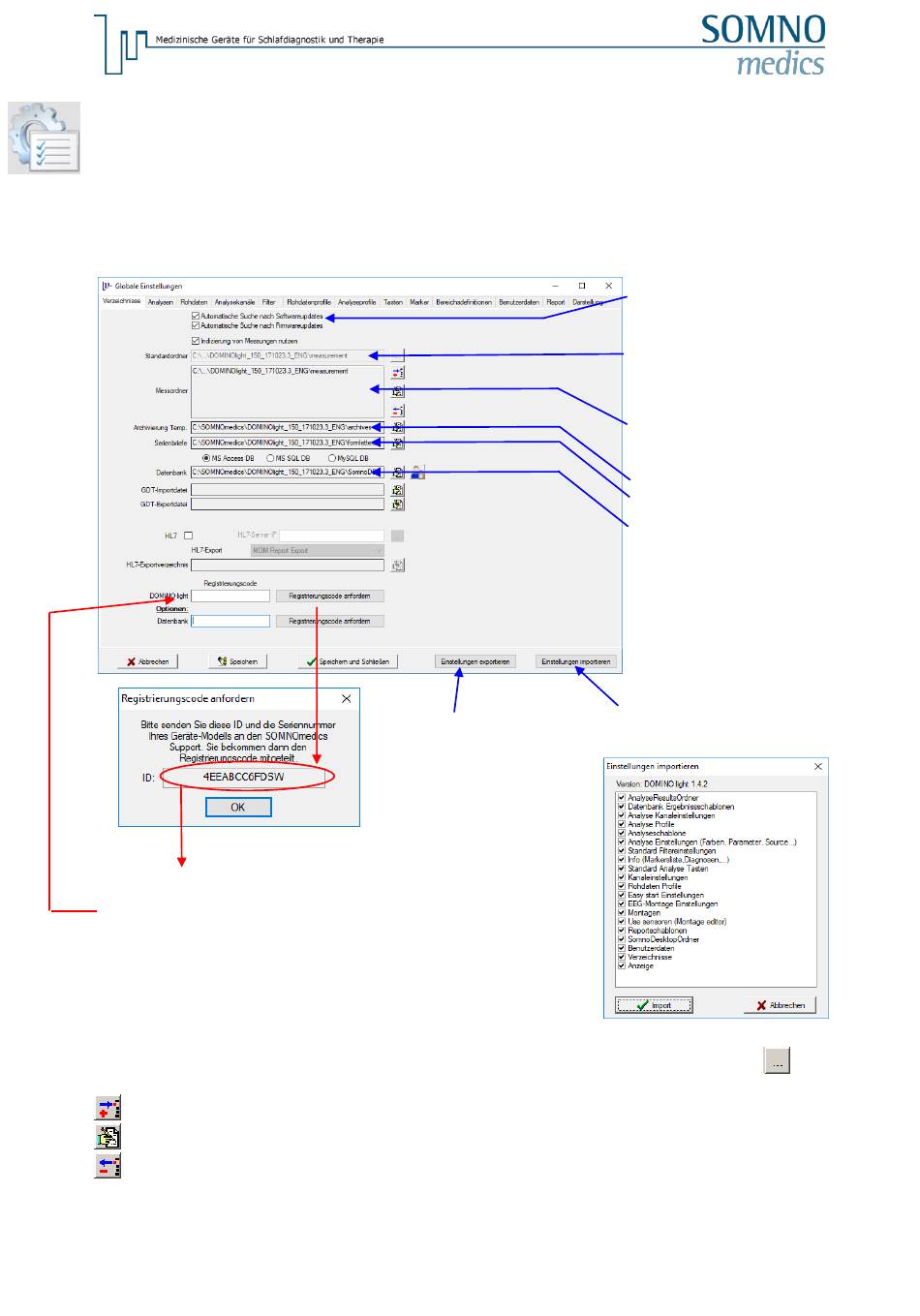Viewport: 920px width, 1316px height.
Task: Uncheck Rohdaten Profile in import list
Action: 621,886
